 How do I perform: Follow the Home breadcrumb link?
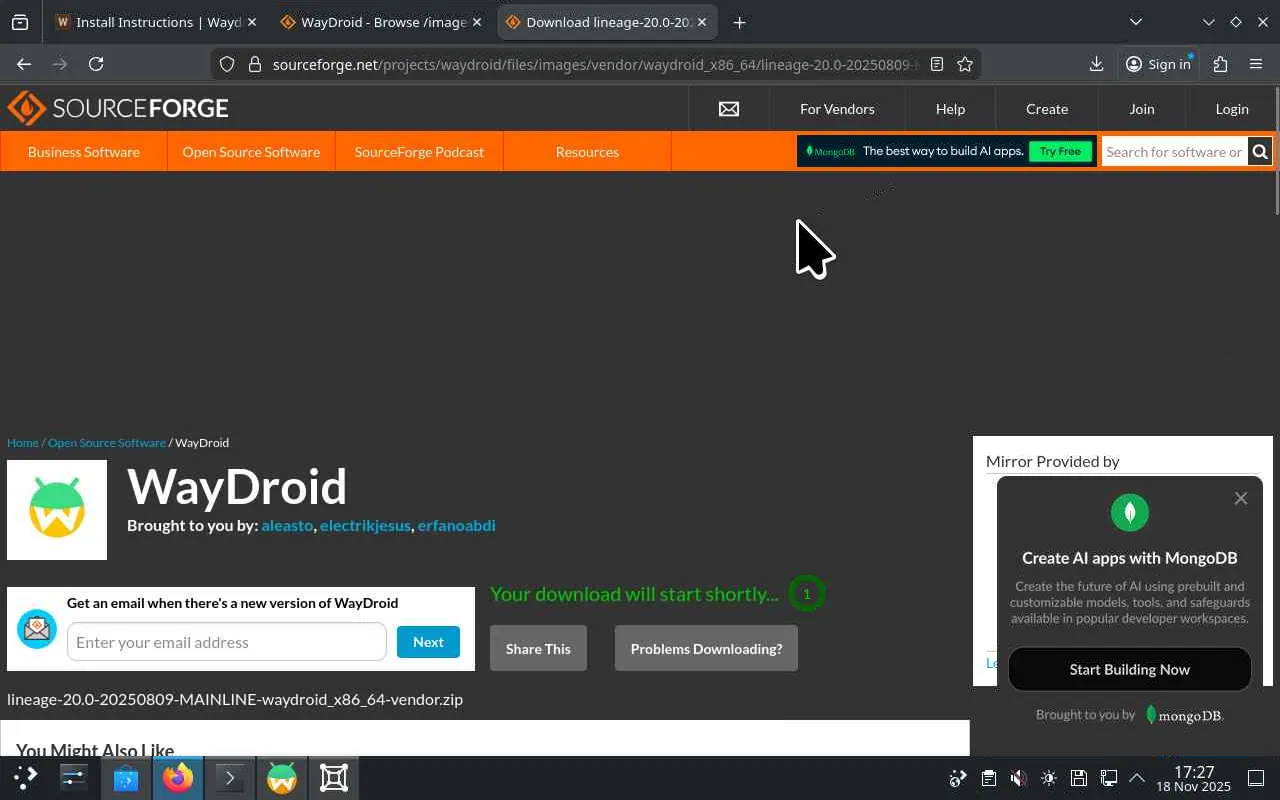pos(23,443)
